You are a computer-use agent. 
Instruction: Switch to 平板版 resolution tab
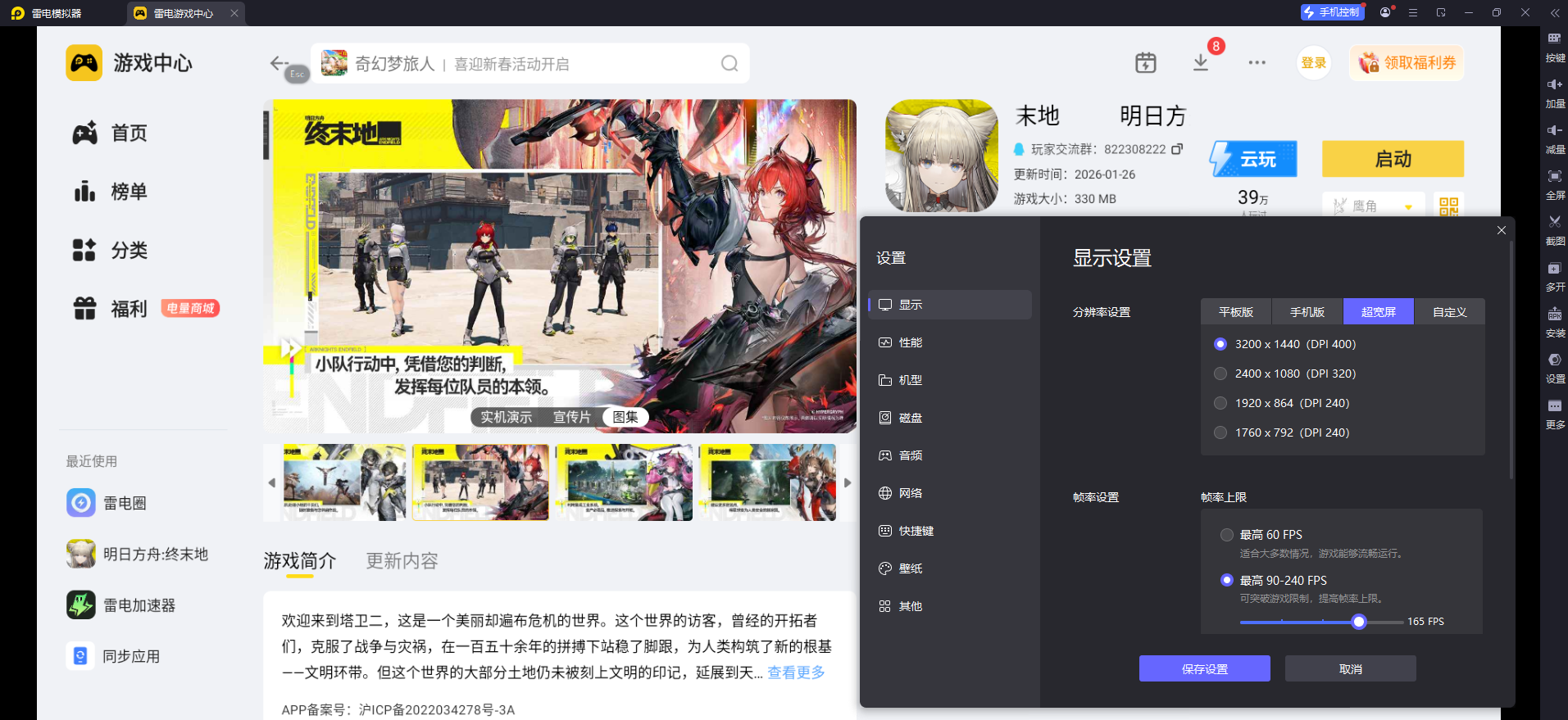point(1236,312)
